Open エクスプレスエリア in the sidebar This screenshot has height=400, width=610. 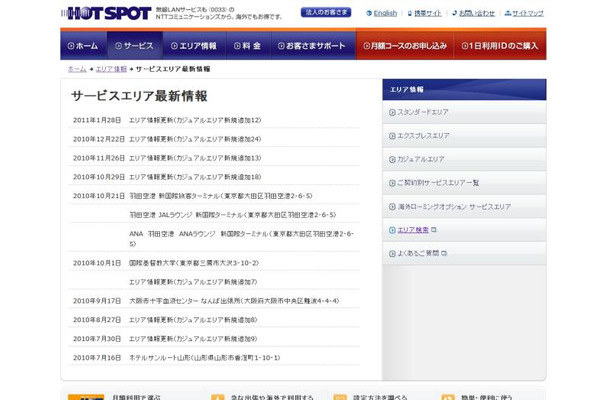tap(464, 136)
